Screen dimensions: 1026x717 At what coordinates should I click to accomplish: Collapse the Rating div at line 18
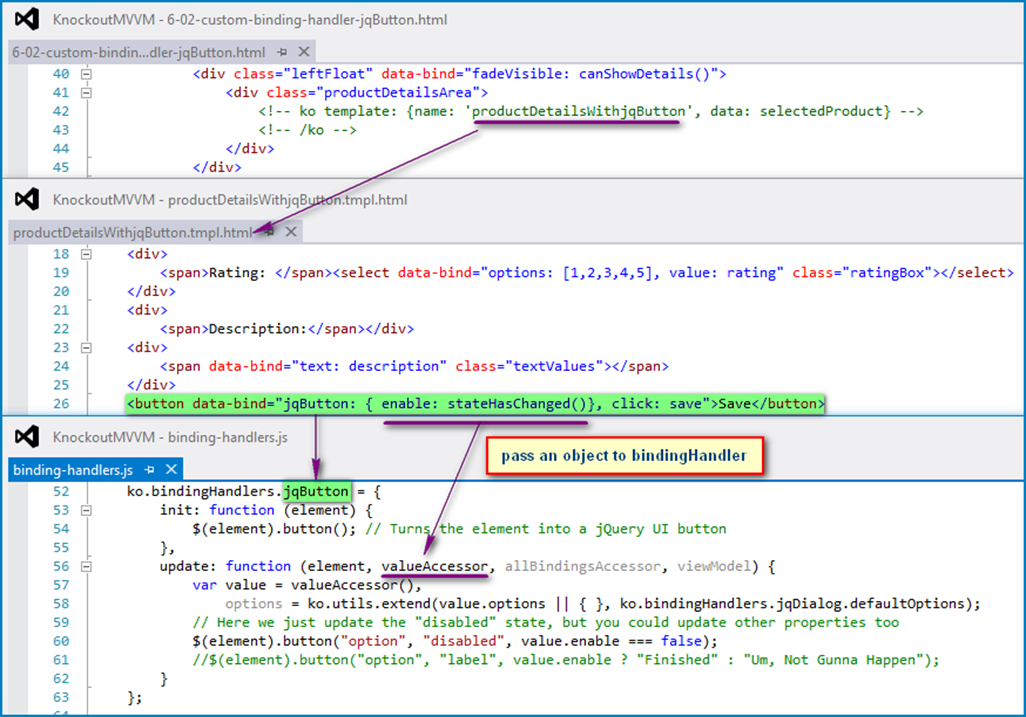pyautogui.click(x=87, y=254)
